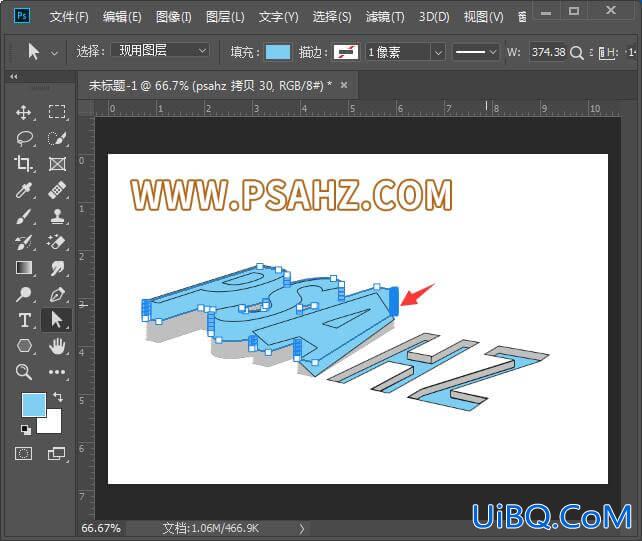Click the W width field 374.38
Image resolution: width=642 pixels, height=541 pixels.
(548, 52)
